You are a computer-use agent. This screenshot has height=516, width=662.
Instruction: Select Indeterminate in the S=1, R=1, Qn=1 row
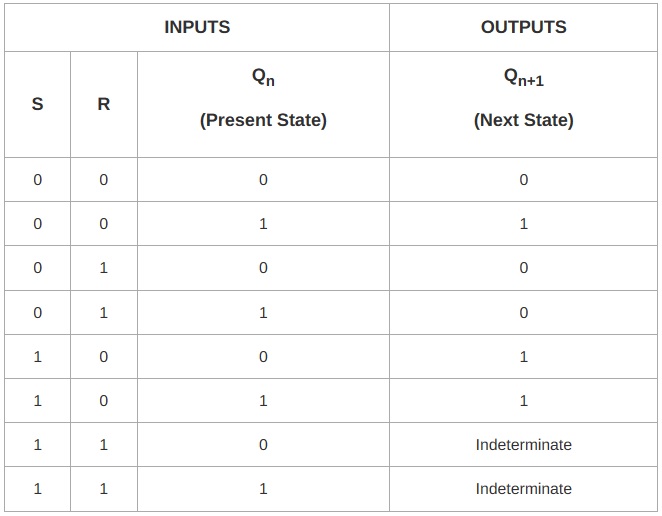[x=524, y=489]
